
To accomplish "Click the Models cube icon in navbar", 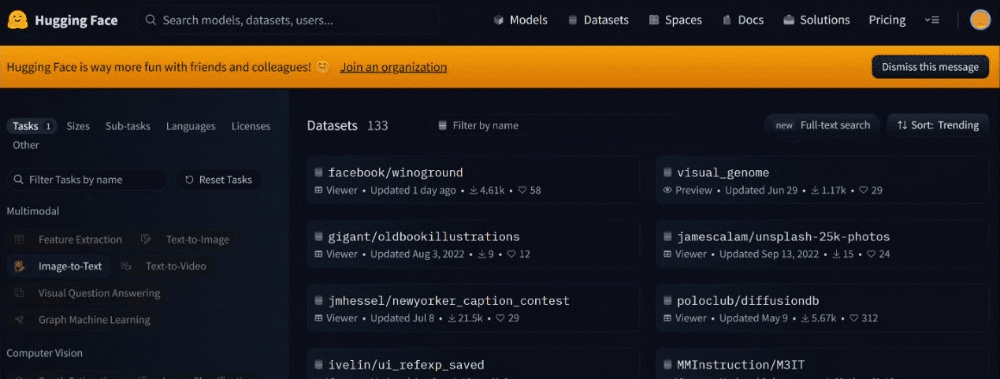I will [499, 20].
